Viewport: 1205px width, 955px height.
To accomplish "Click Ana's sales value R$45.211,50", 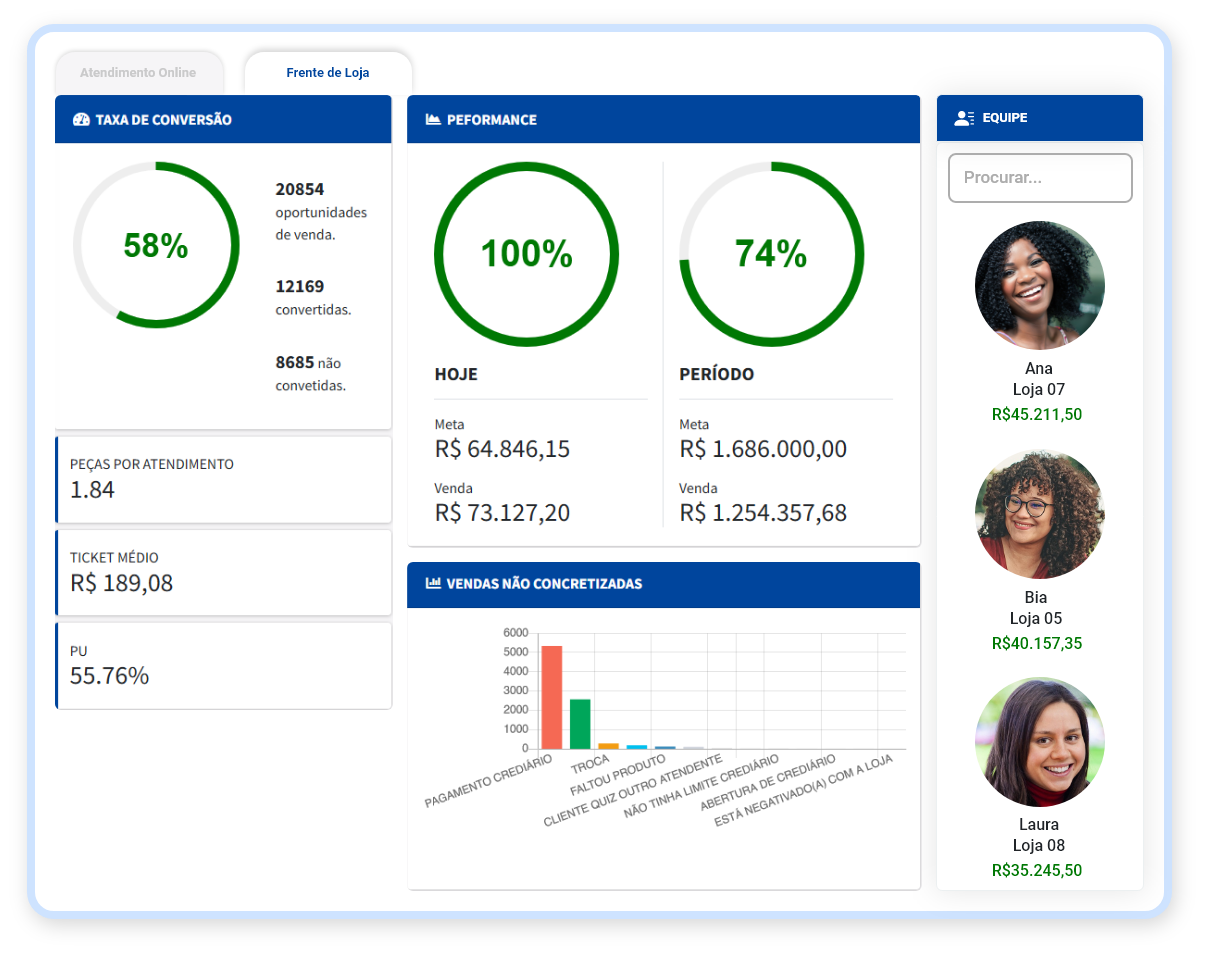I will pos(1037,414).
